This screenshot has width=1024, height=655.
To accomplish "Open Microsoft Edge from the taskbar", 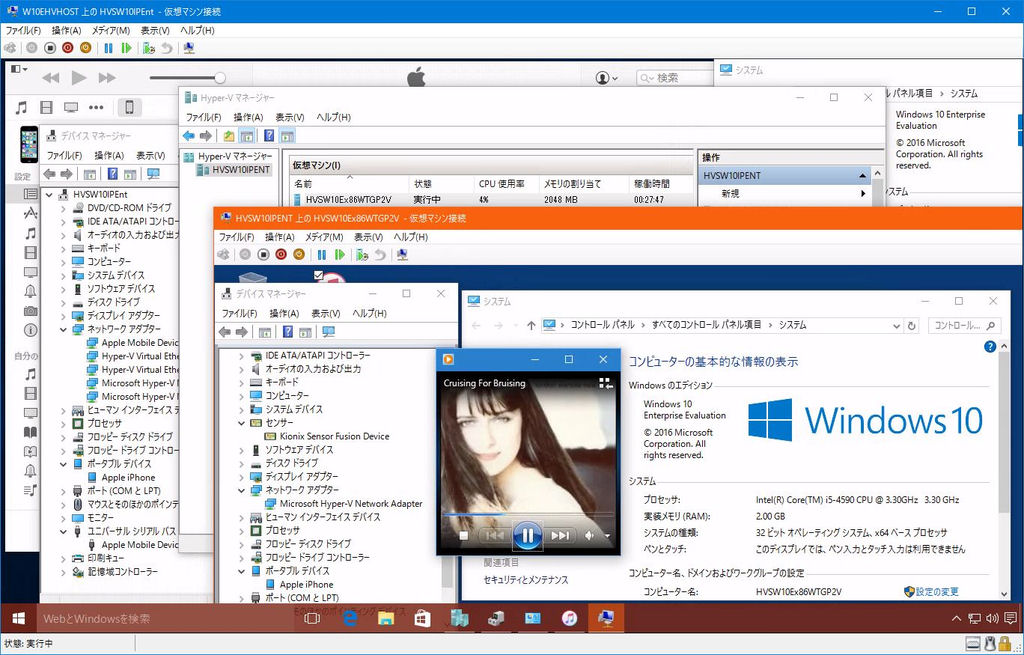I will [x=350, y=618].
